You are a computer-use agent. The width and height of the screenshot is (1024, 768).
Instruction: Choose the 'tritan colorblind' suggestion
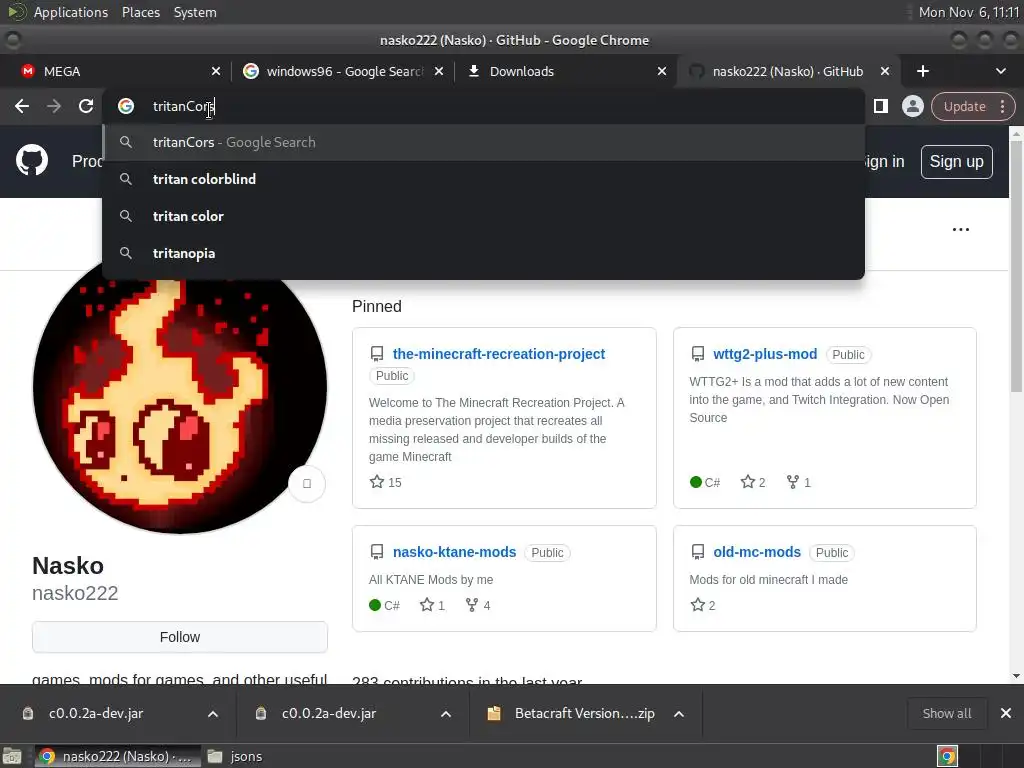point(483,179)
